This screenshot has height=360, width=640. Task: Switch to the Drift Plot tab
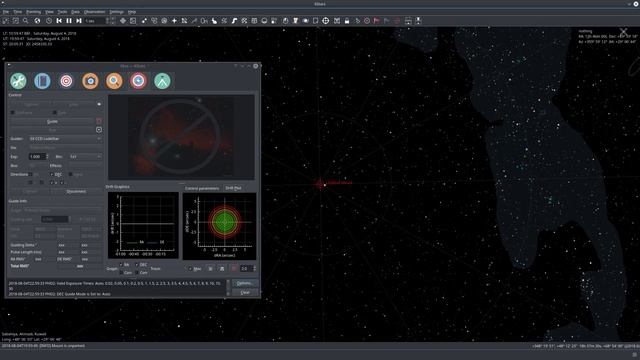pyautogui.click(x=233, y=188)
